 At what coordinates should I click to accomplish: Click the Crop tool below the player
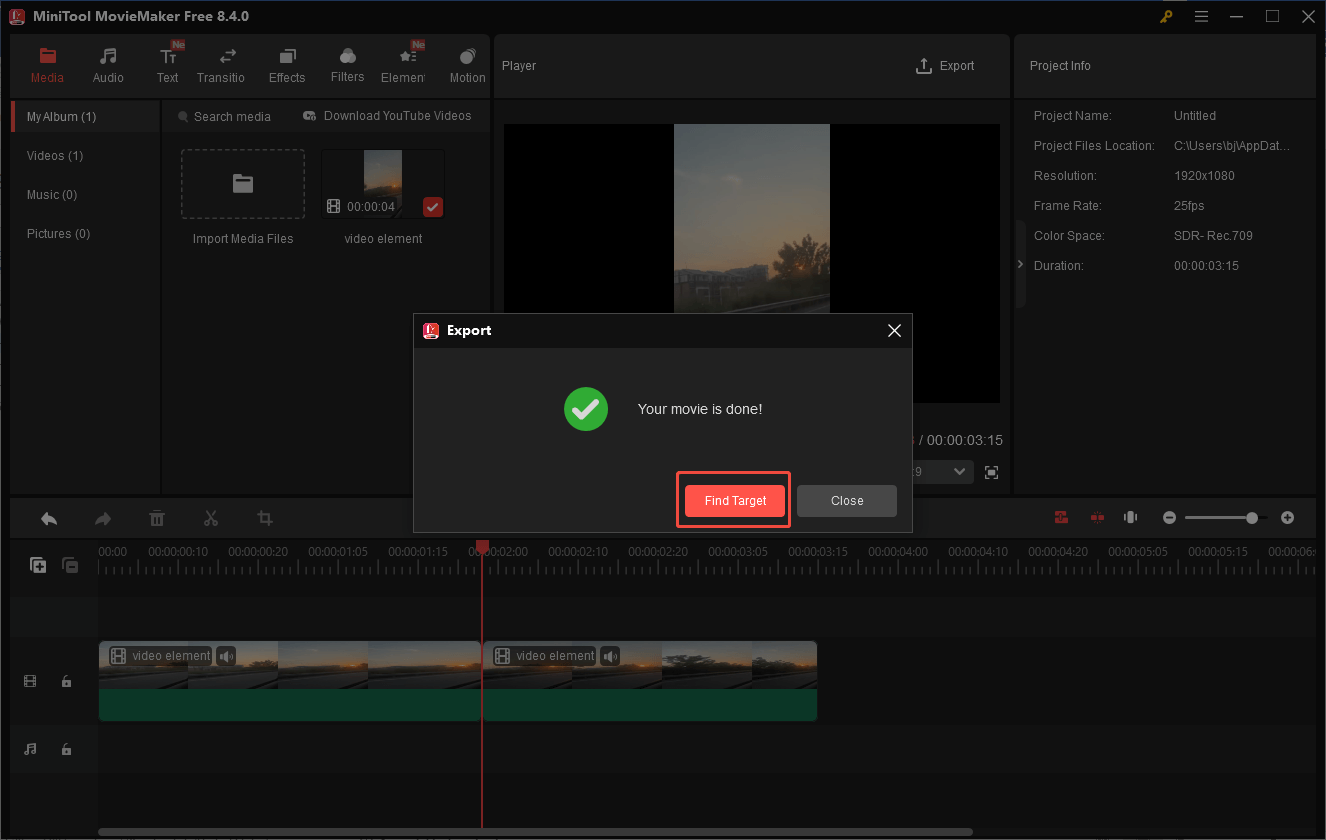tap(264, 518)
